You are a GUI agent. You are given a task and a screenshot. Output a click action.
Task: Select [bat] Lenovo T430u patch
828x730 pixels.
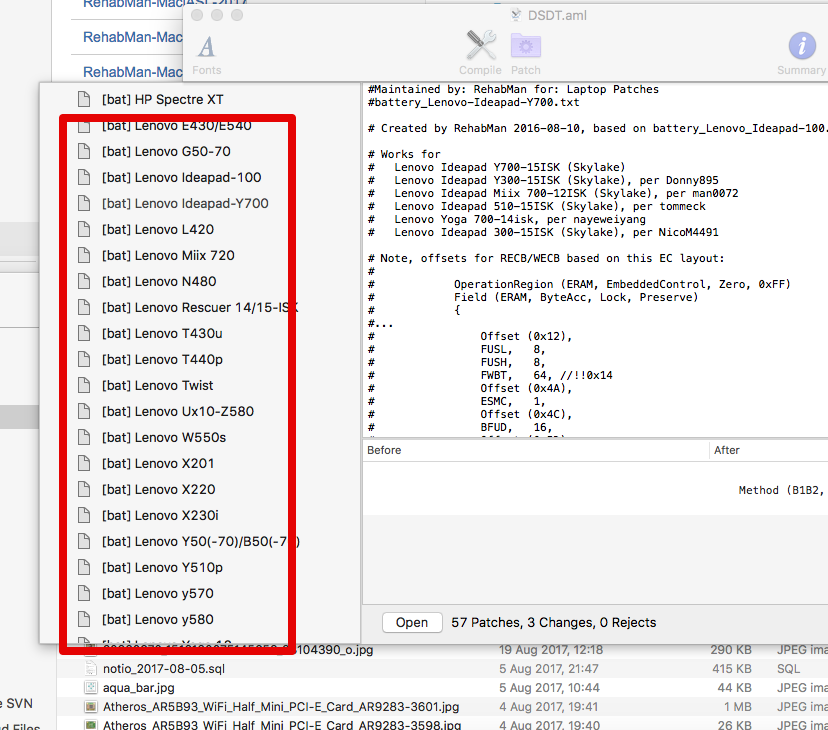pyautogui.click(x=162, y=333)
